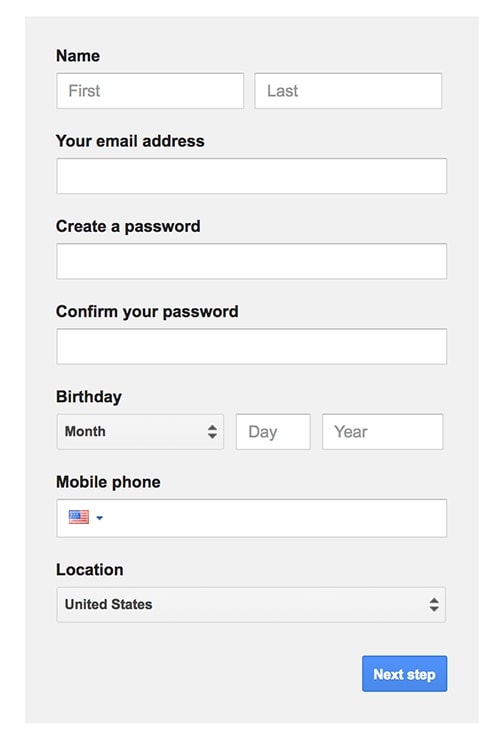Click the Create a password field
Viewport: 500px width, 742px height.
point(252,261)
